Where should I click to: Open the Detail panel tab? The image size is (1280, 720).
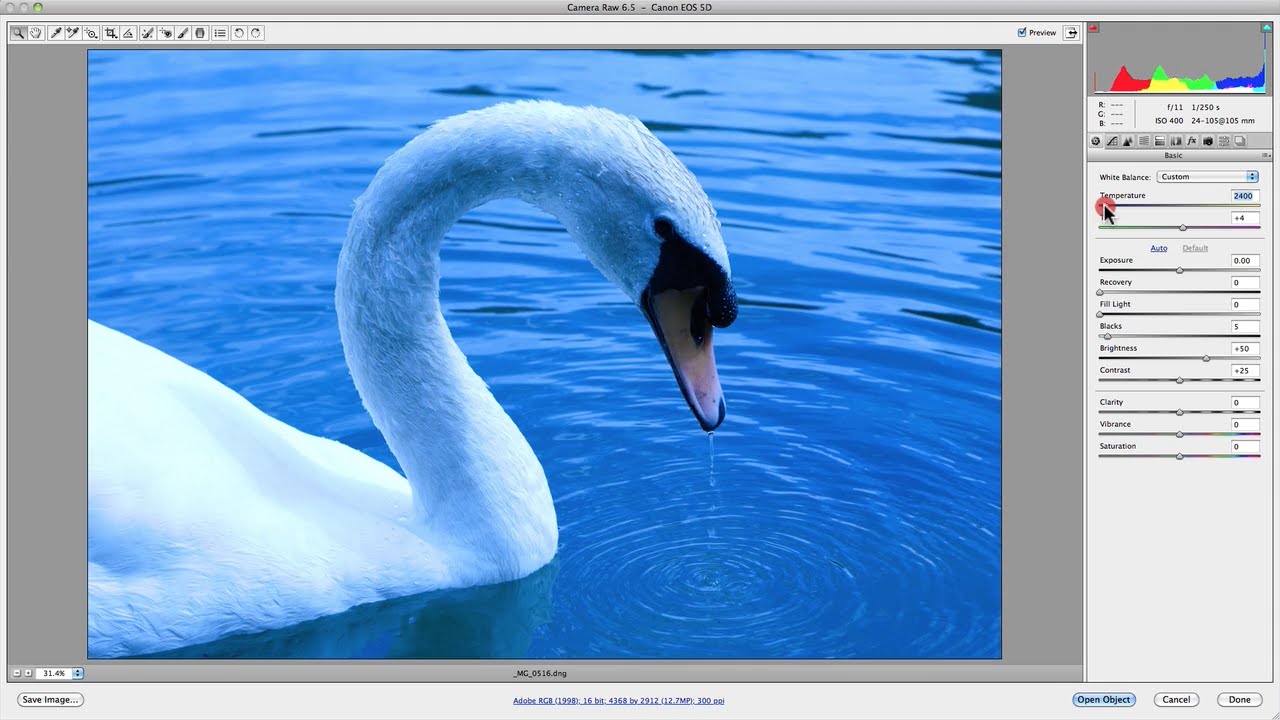click(1128, 141)
